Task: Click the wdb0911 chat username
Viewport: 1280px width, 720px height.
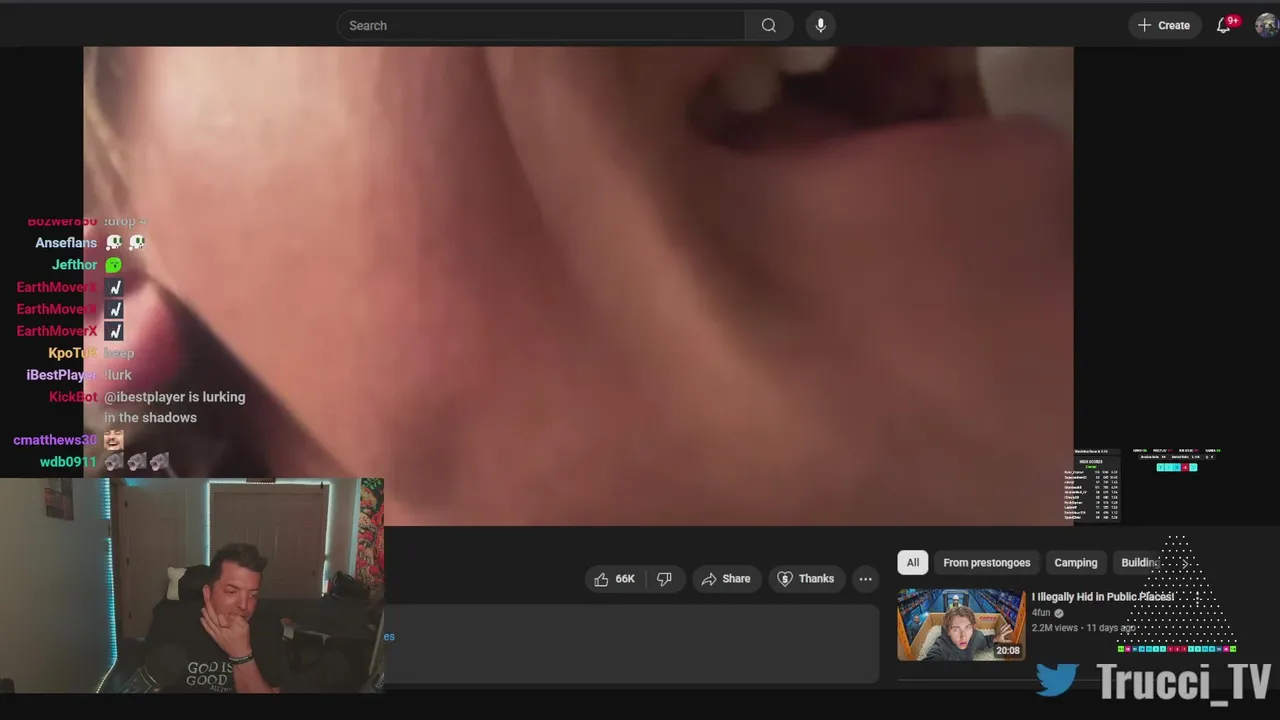Action: [68, 462]
